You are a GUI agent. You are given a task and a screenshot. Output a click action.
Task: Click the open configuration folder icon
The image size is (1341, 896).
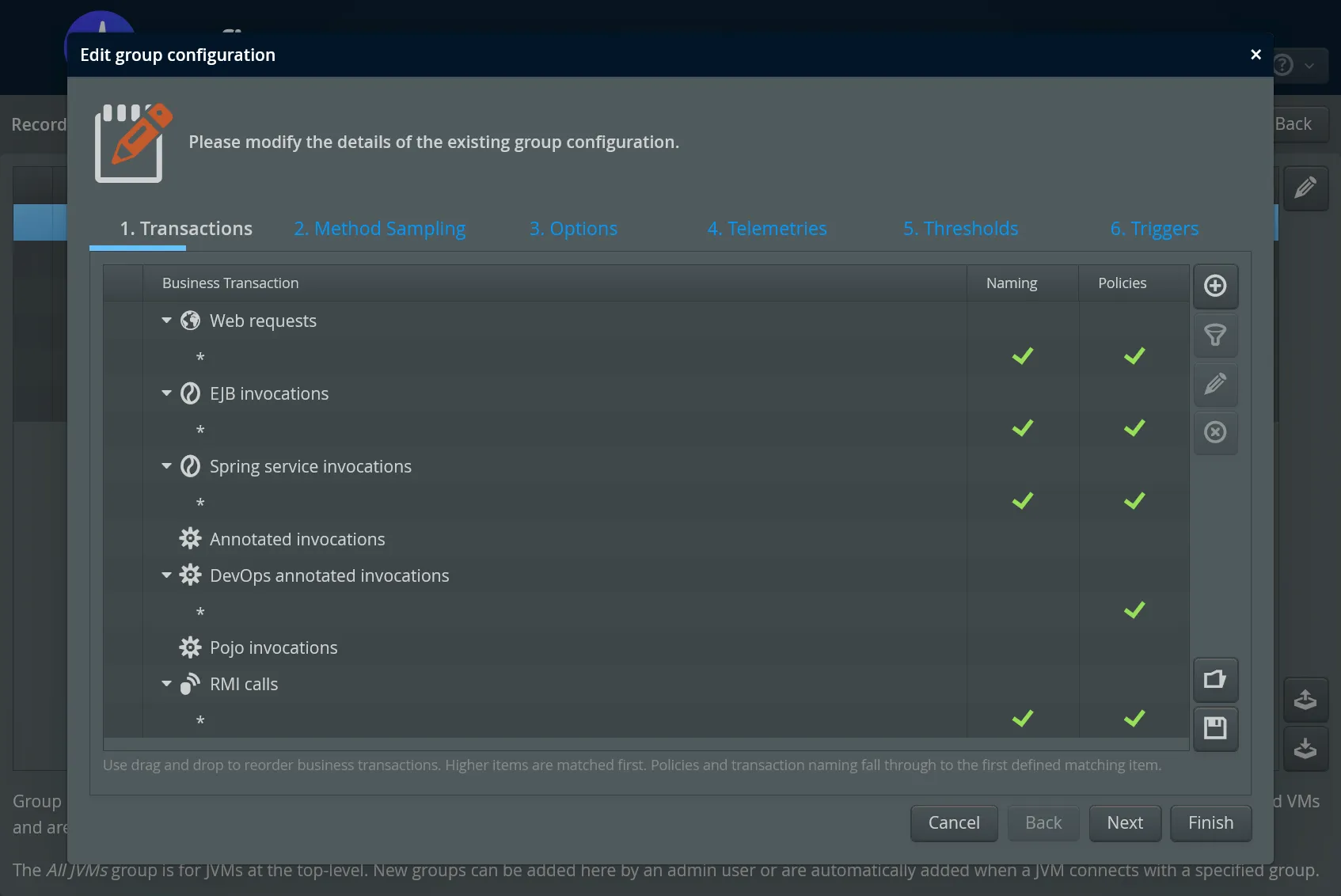(x=1216, y=679)
